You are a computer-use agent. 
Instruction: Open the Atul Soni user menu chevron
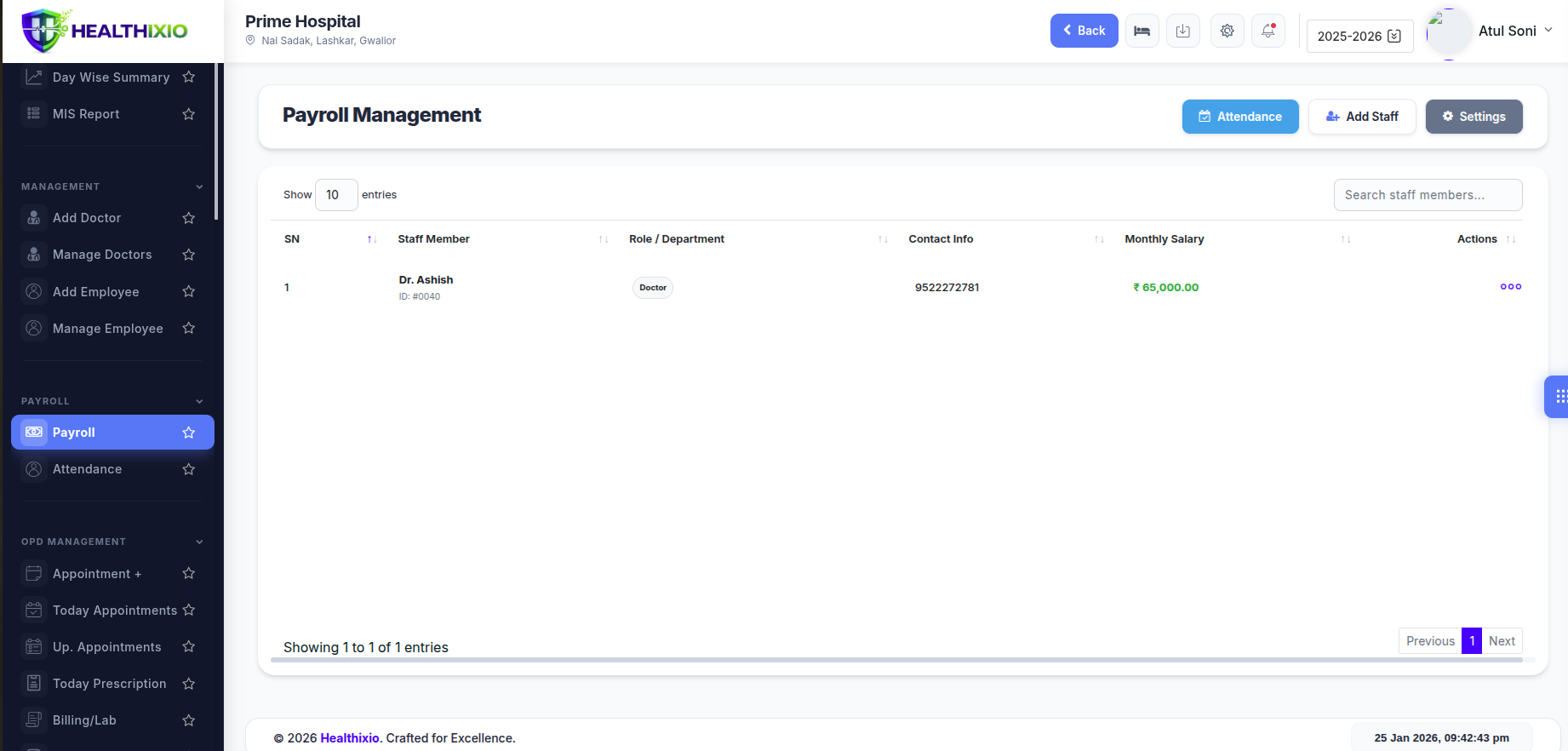pos(1548,30)
